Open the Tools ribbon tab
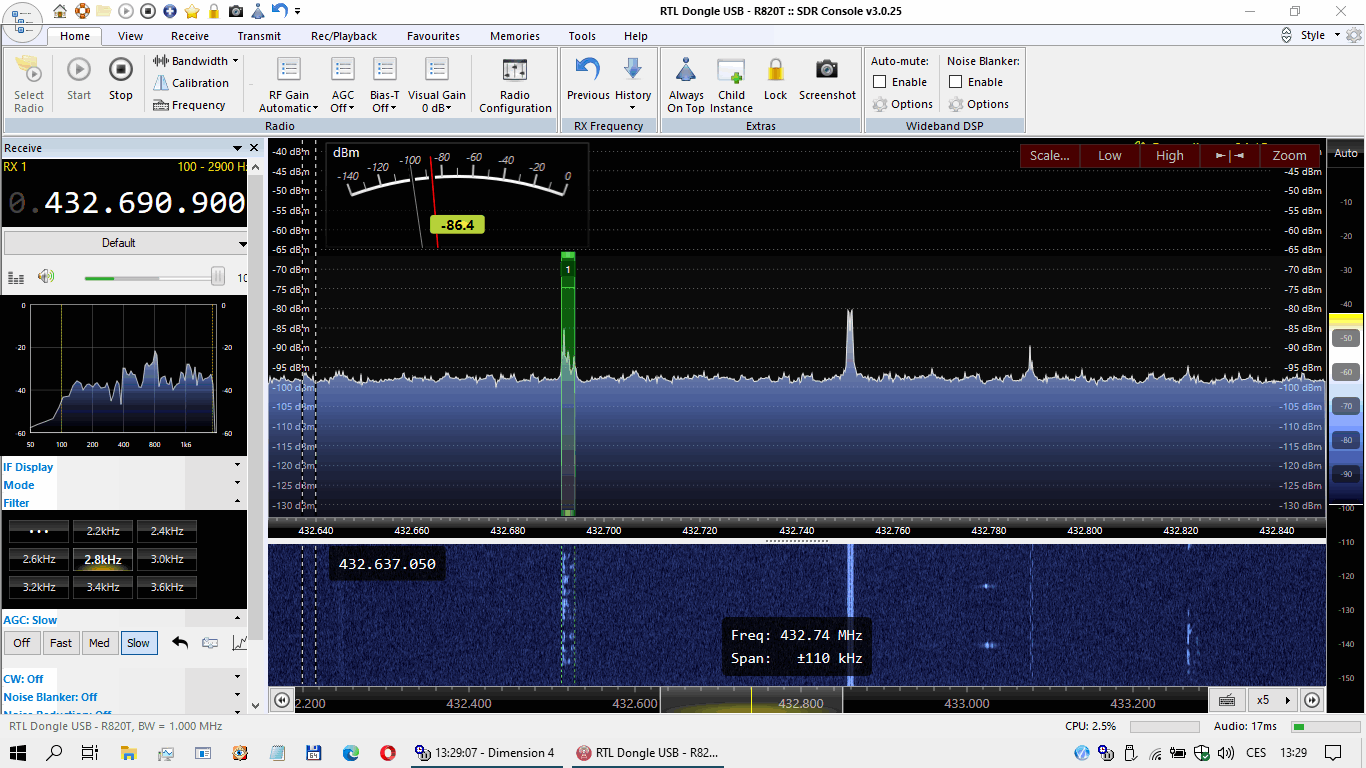 pyautogui.click(x=582, y=36)
